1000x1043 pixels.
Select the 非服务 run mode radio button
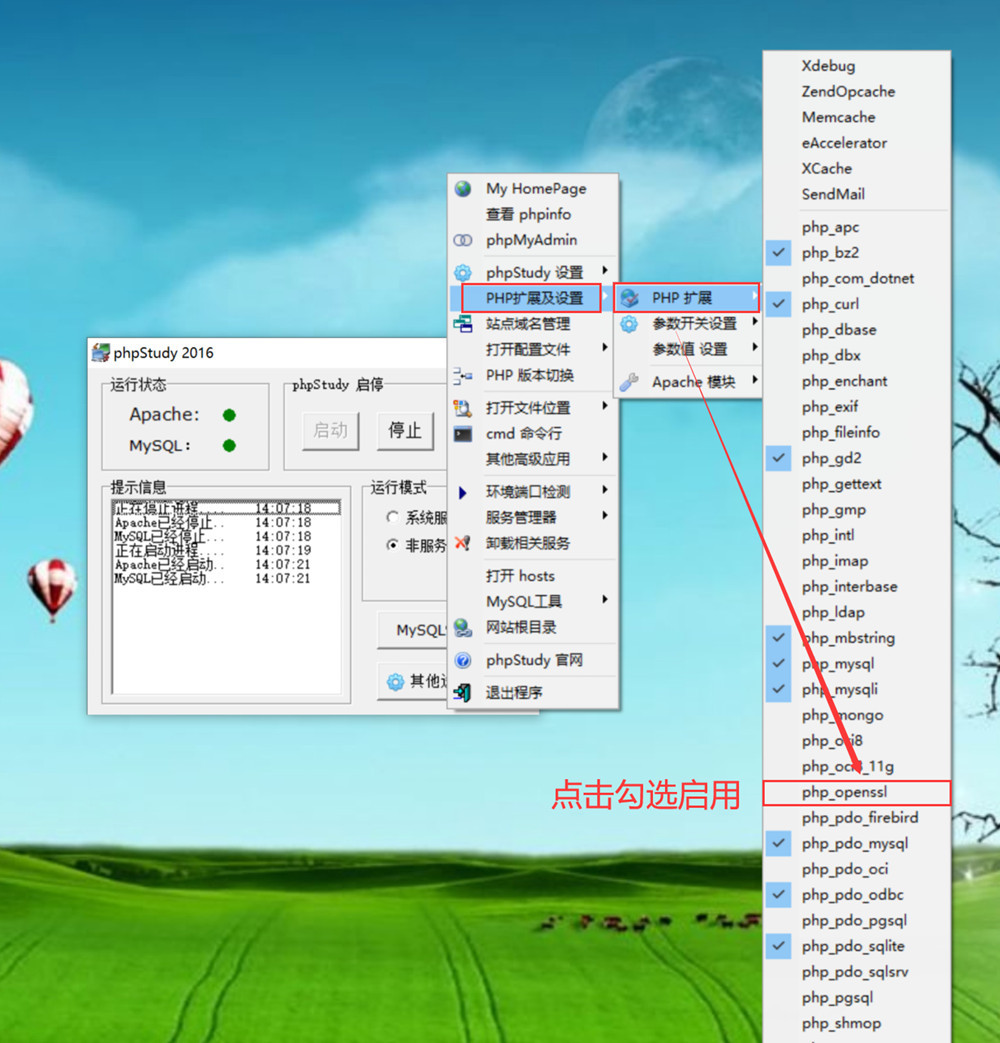tap(393, 545)
